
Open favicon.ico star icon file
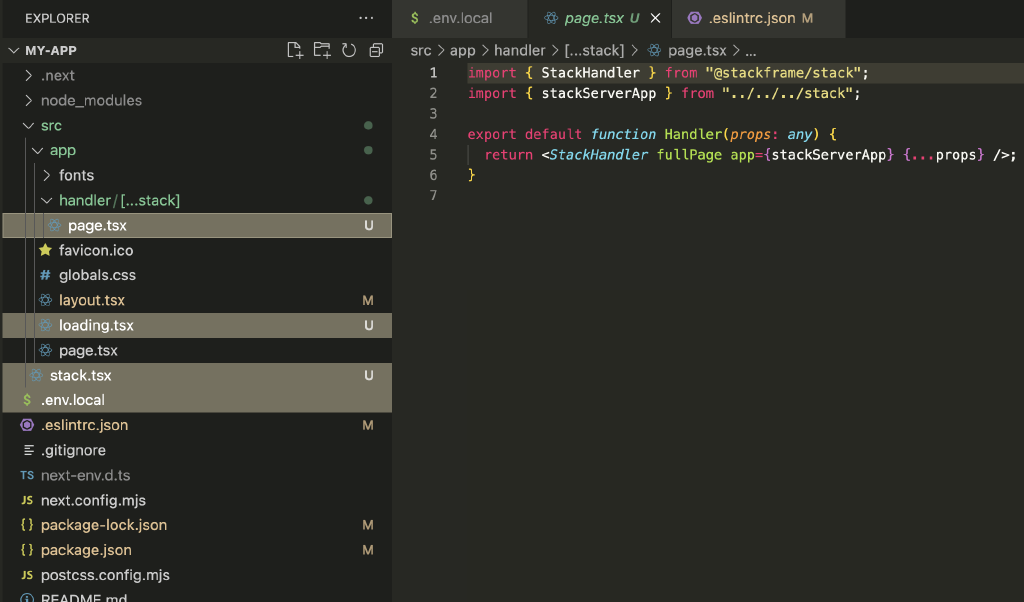coord(95,250)
